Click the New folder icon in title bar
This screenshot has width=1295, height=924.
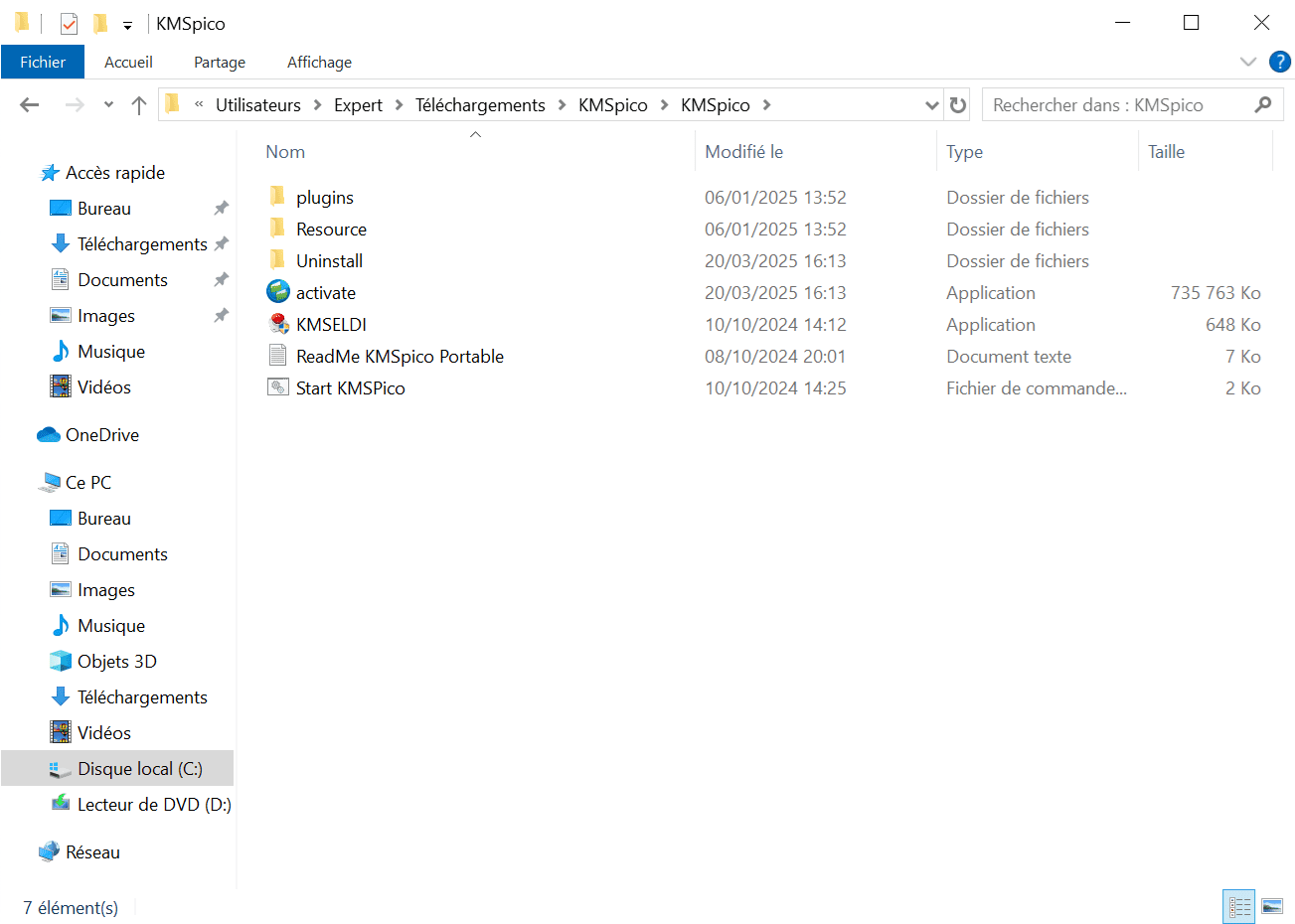click(x=100, y=23)
